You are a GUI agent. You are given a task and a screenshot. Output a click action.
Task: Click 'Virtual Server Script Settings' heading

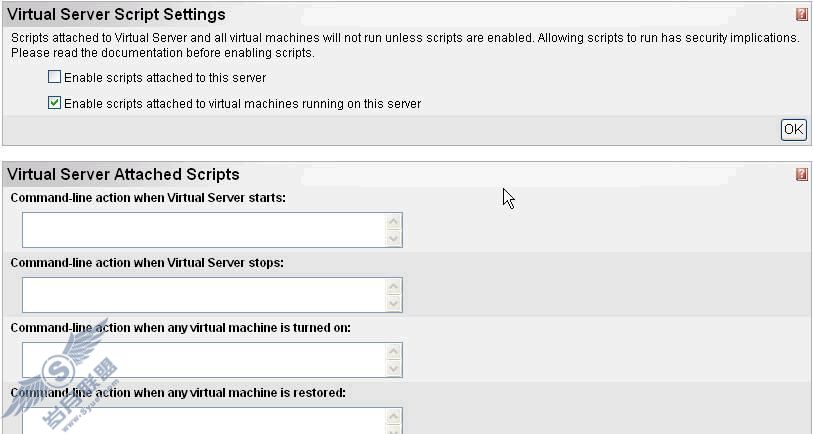[116, 15]
